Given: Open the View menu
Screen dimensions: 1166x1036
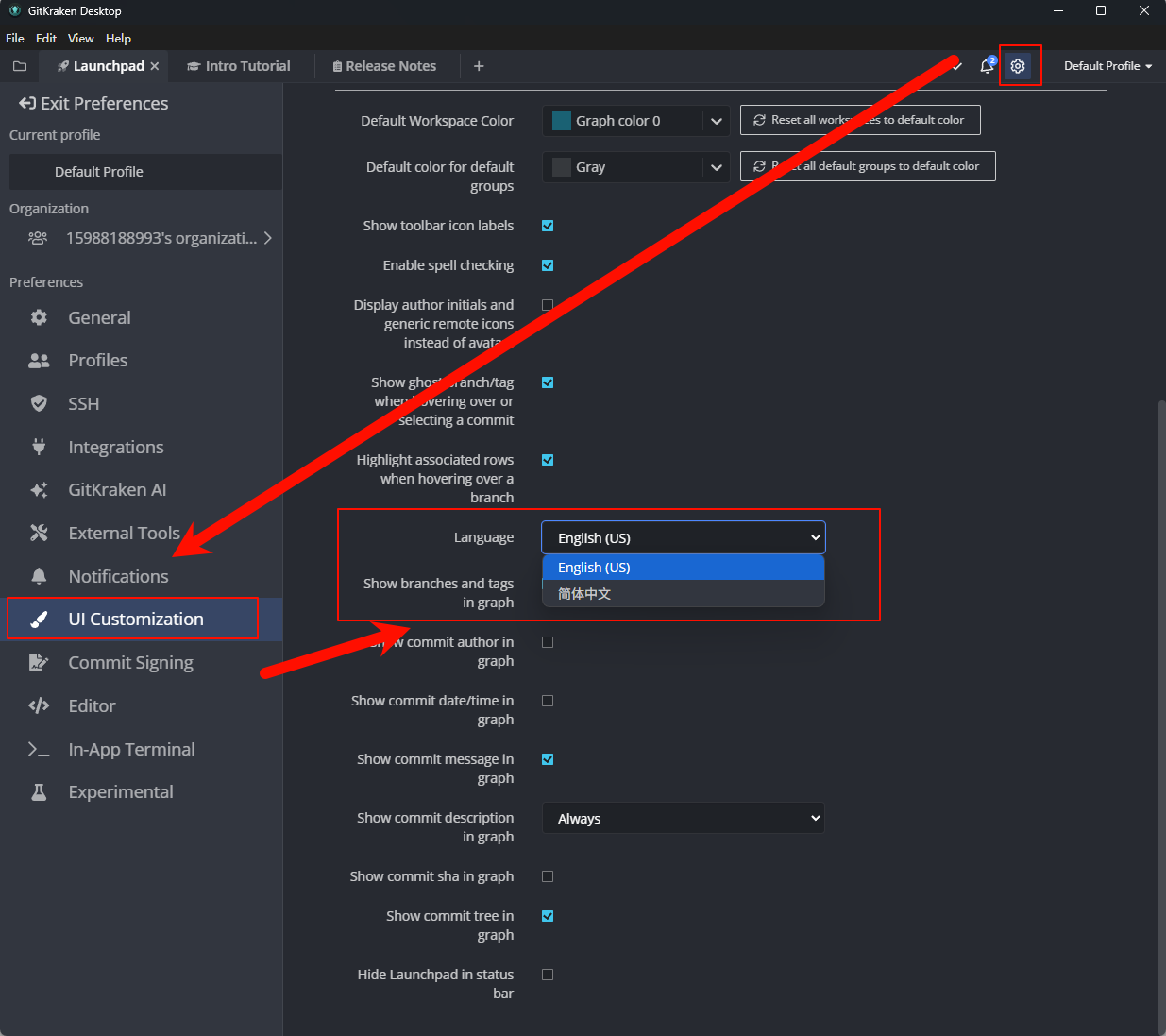Looking at the screenshot, I should 80,38.
